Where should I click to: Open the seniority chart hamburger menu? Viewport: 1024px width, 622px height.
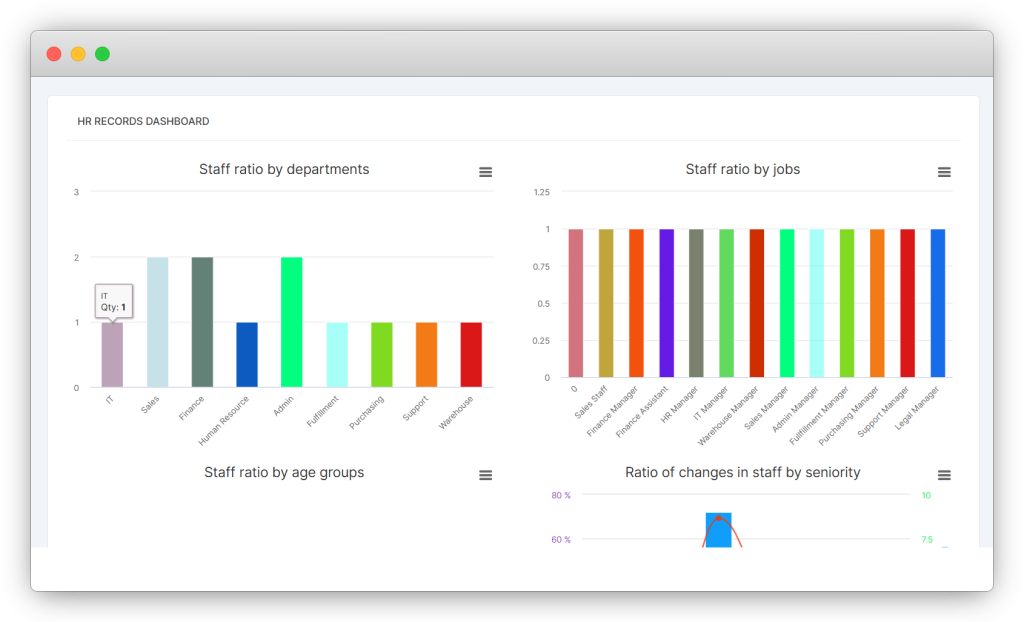pyautogui.click(x=943, y=475)
